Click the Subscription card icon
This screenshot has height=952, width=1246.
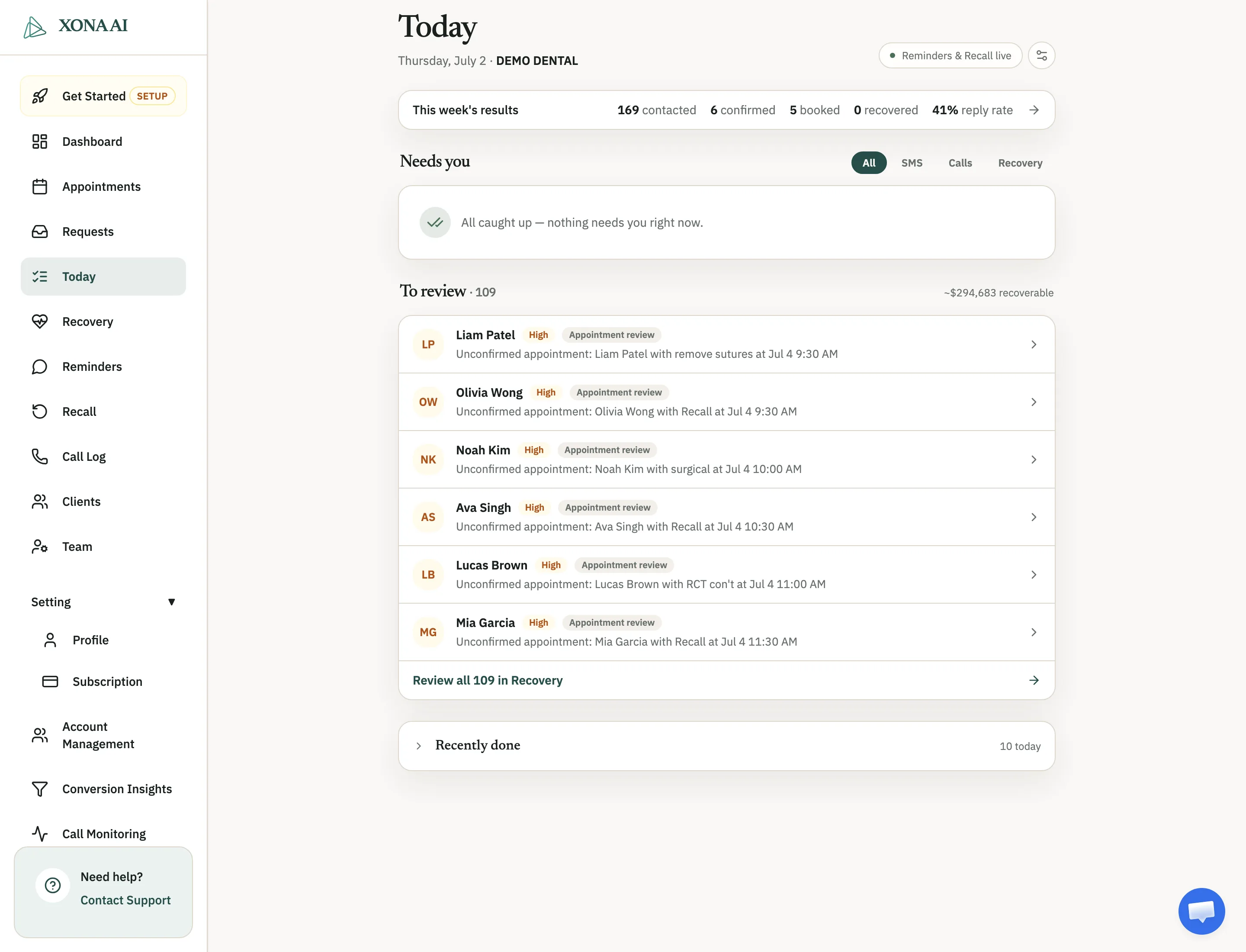(50, 681)
